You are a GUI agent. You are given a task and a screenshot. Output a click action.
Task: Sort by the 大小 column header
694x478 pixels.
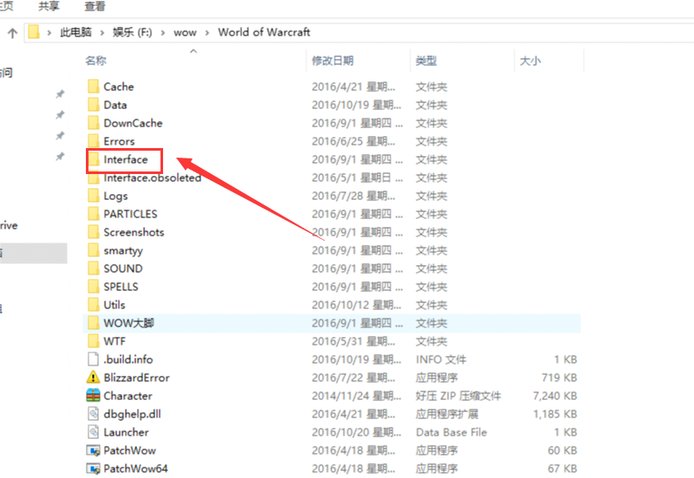(529, 61)
